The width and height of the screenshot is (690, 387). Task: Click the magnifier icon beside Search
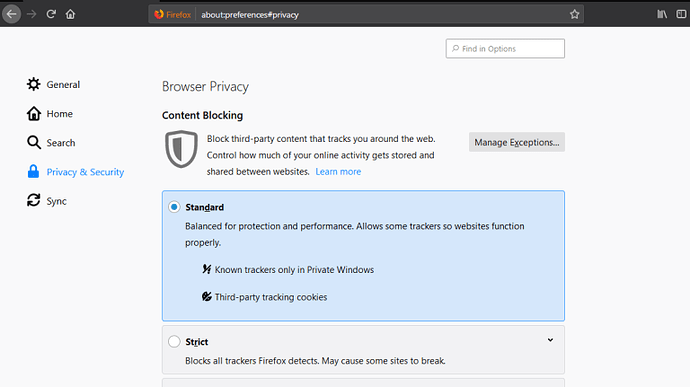33,143
